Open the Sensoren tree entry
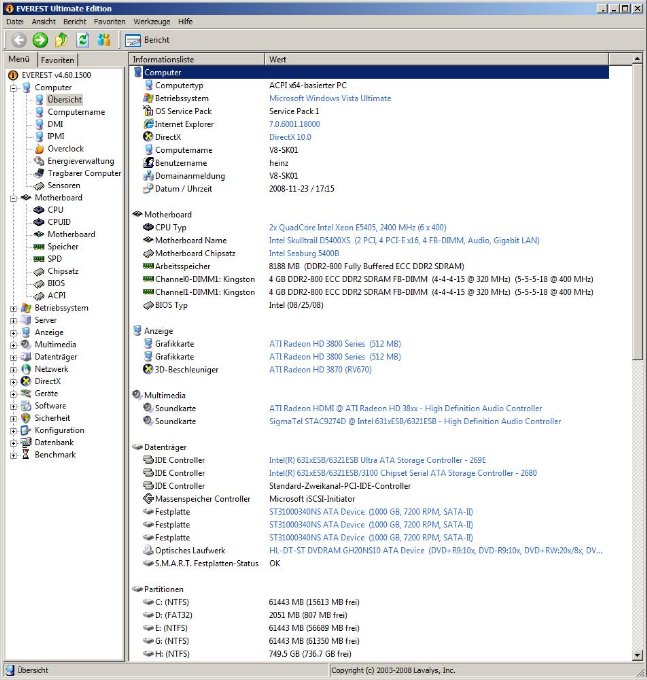Screen dimensions: 647x680 click(66, 185)
